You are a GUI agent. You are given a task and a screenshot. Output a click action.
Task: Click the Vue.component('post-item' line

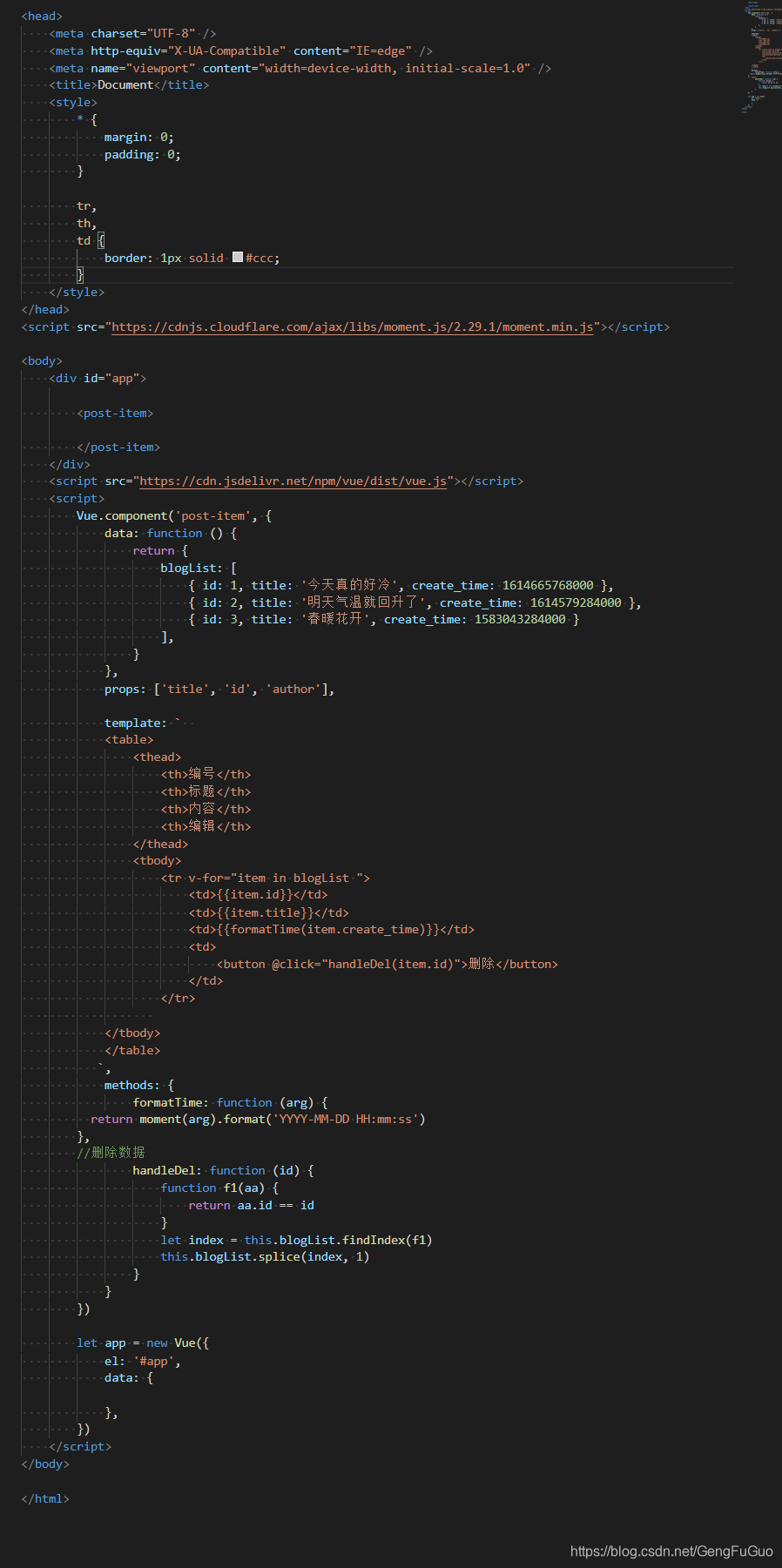point(174,516)
